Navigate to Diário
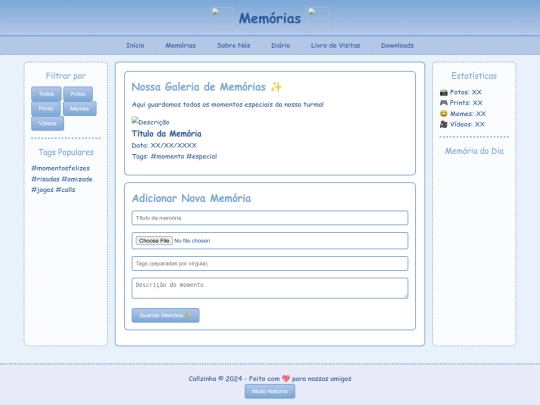 click(281, 45)
